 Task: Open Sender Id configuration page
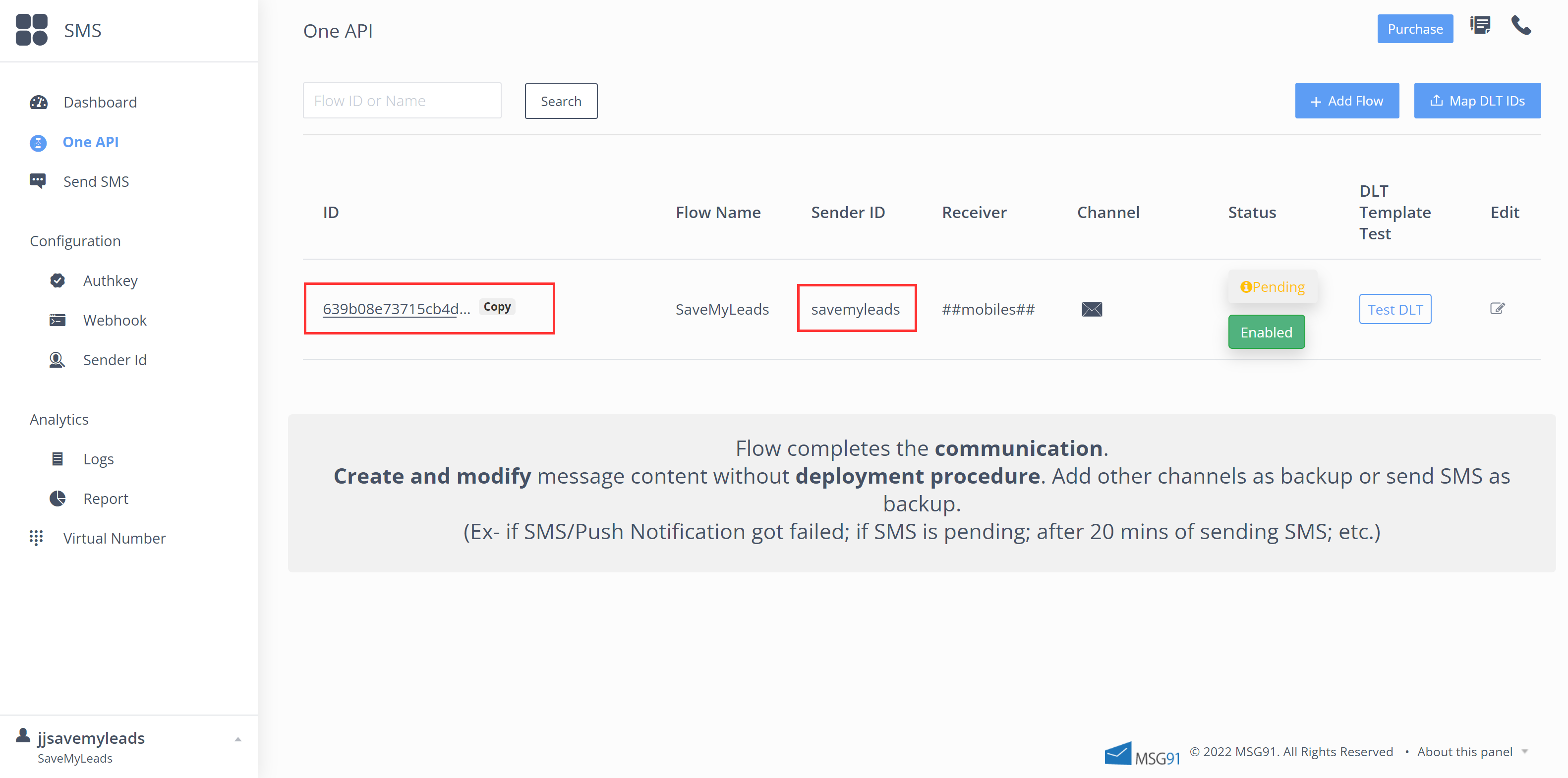coord(115,360)
